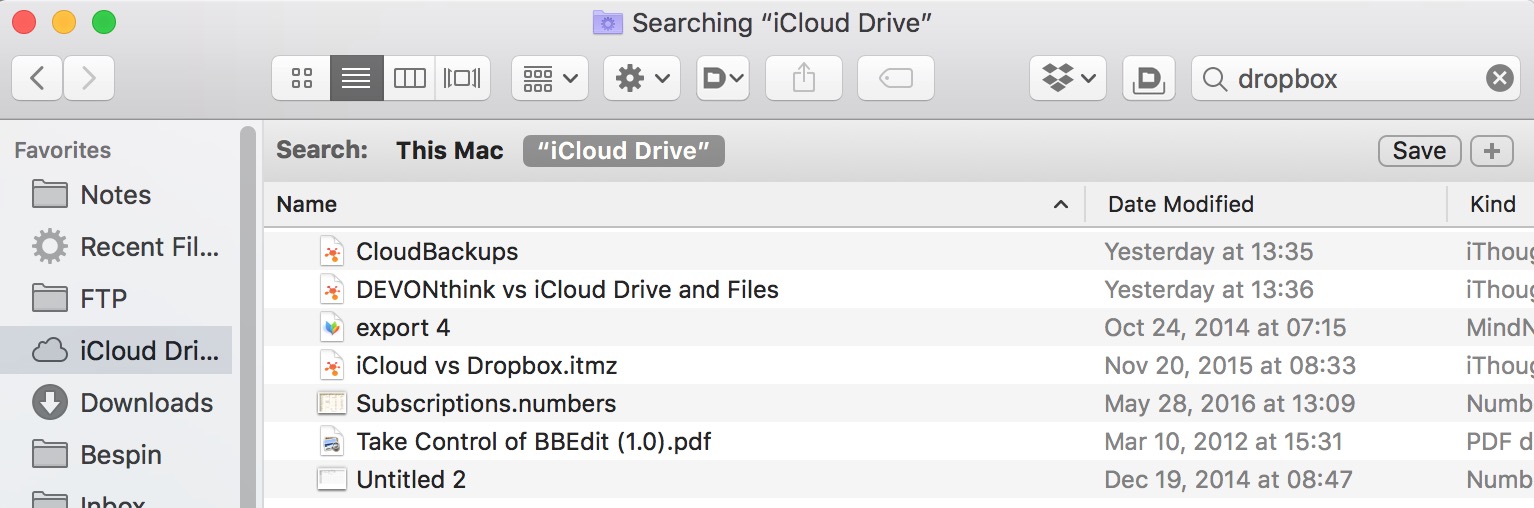Open the Dropbox toolbar menu
The width and height of the screenshot is (1534, 508).
1068,78
